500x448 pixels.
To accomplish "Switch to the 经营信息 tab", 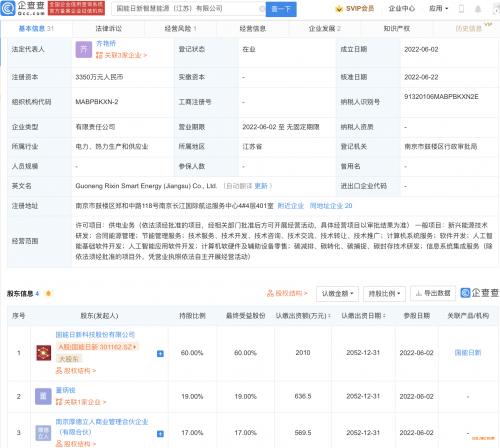I will 253,29.
